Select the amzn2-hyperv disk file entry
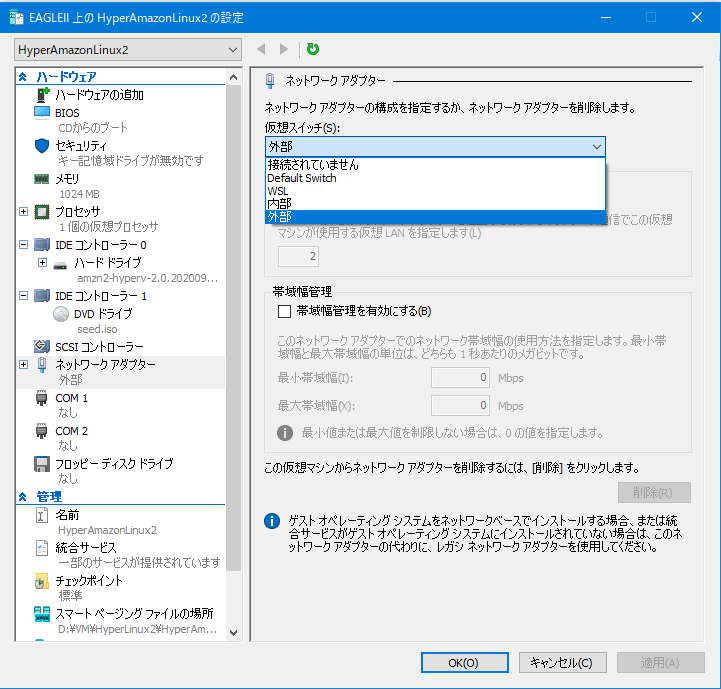Image resolution: width=721 pixels, height=689 pixels. click(x=148, y=278)
